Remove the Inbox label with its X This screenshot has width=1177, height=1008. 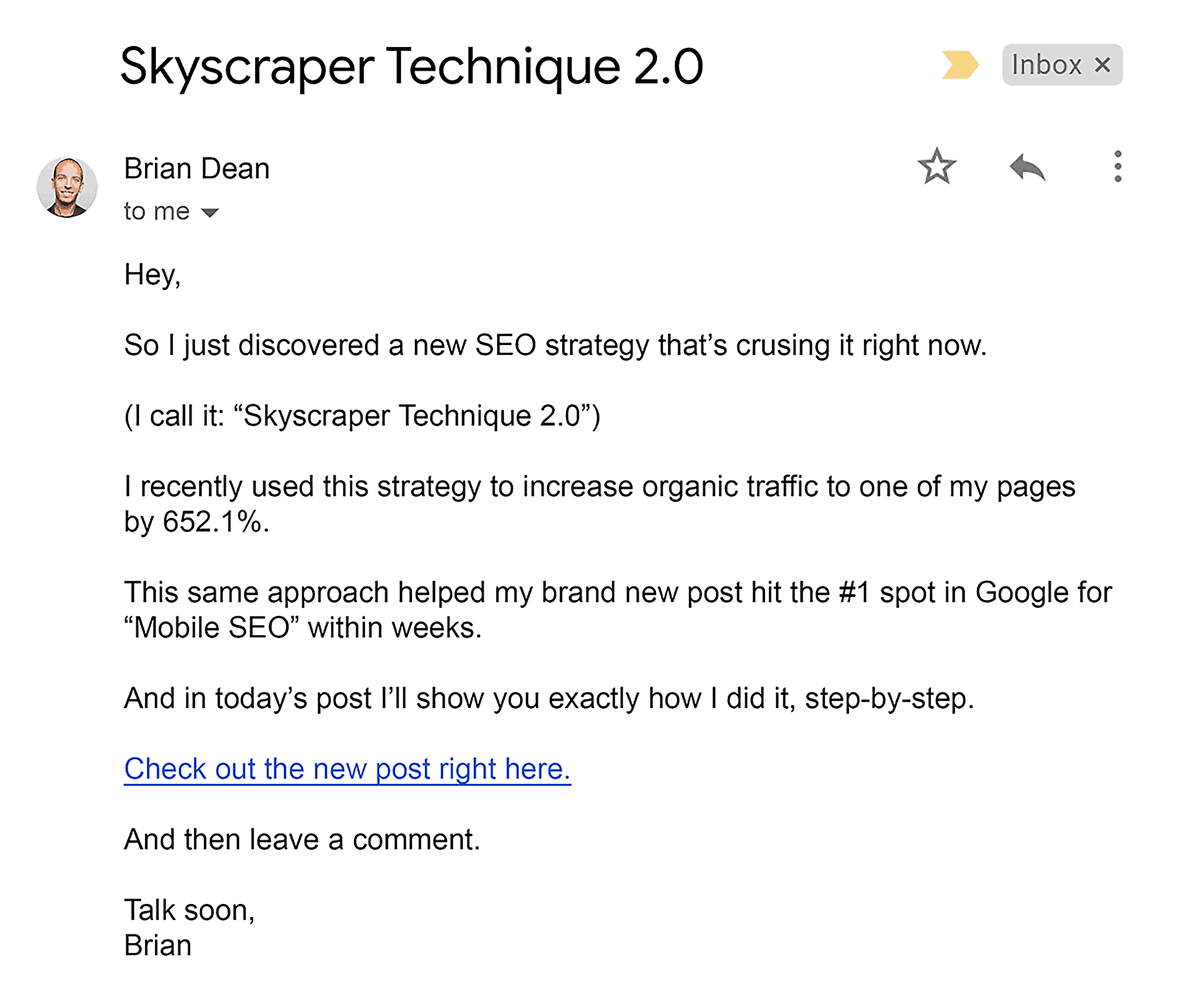pos(1103,65)
